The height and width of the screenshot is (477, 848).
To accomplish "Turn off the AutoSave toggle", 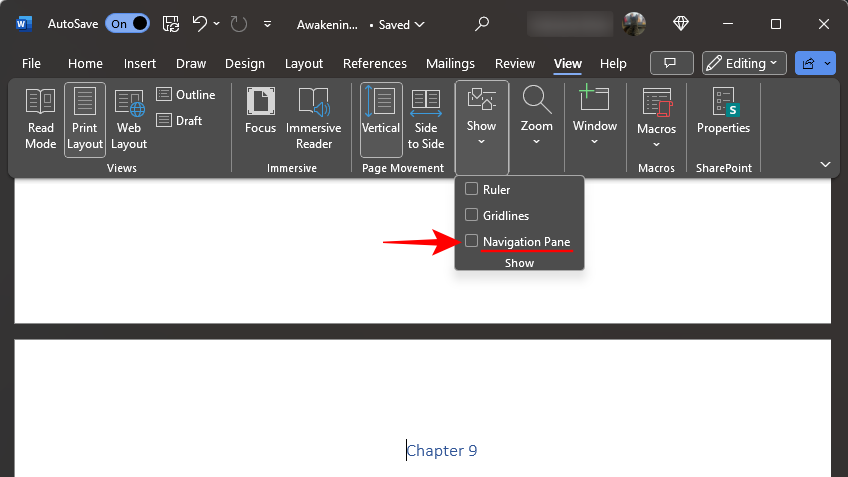I will click(x=127, y=23).
